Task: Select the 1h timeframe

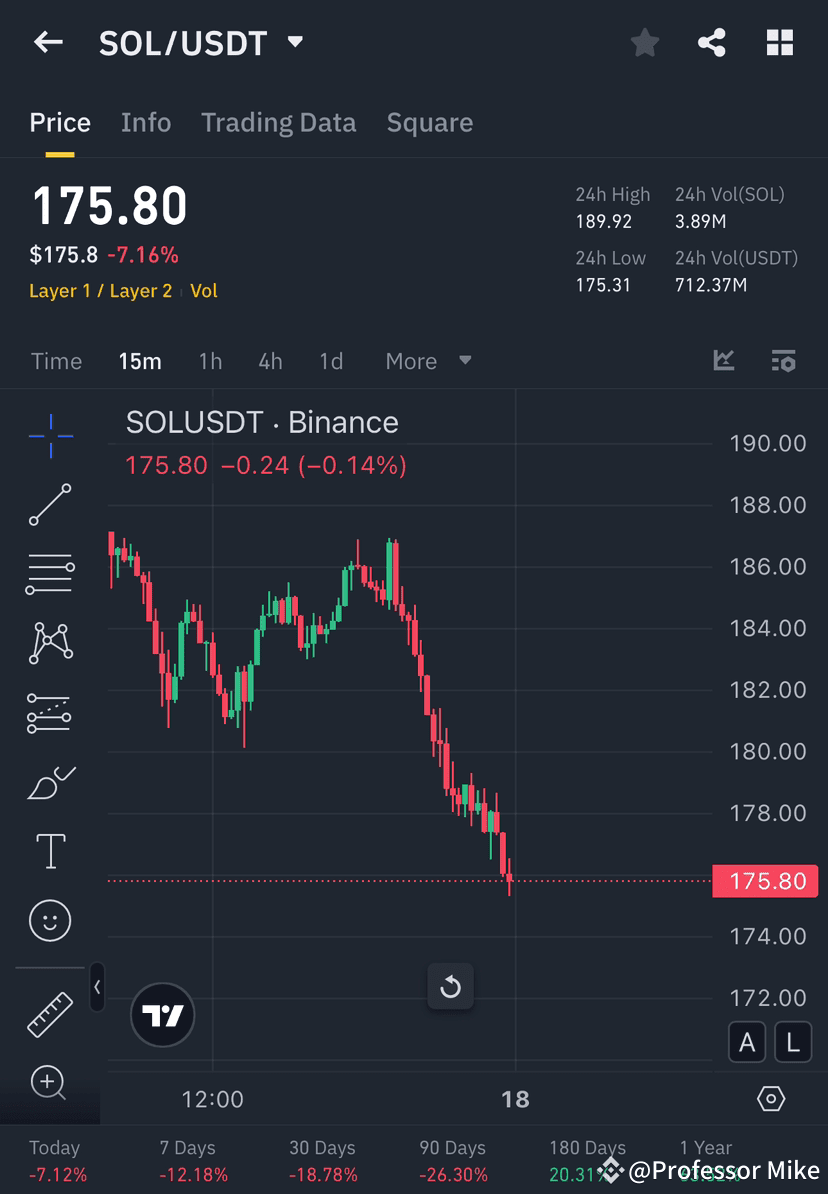Action: (x=210, y=361)
